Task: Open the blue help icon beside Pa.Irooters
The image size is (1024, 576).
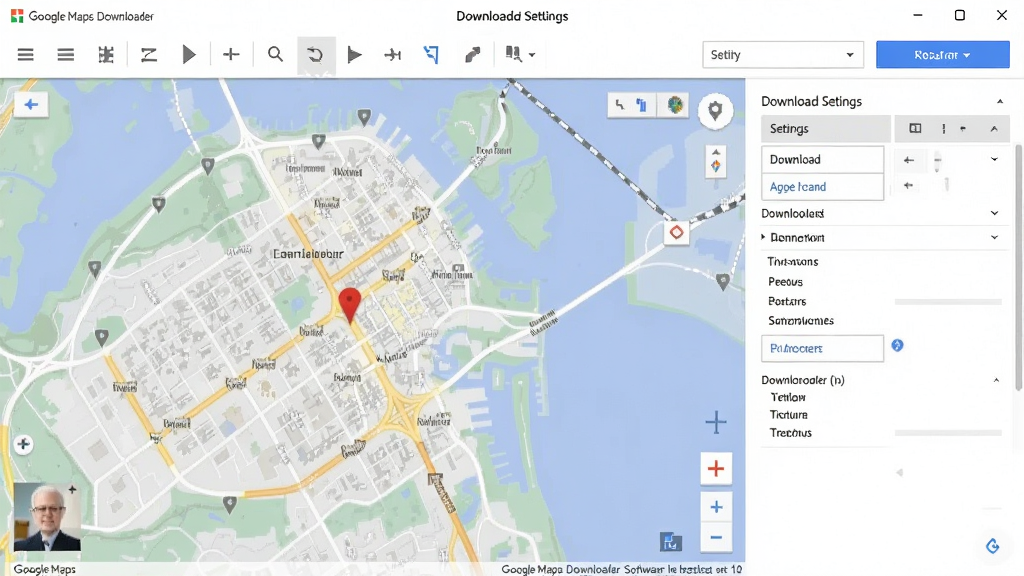Action: (x=897, y=345)
